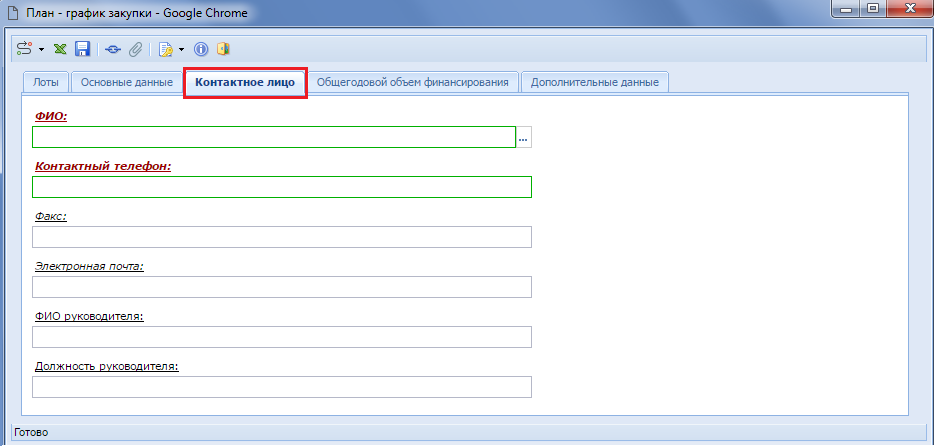Focus the Контактный телефон input field

281,187
